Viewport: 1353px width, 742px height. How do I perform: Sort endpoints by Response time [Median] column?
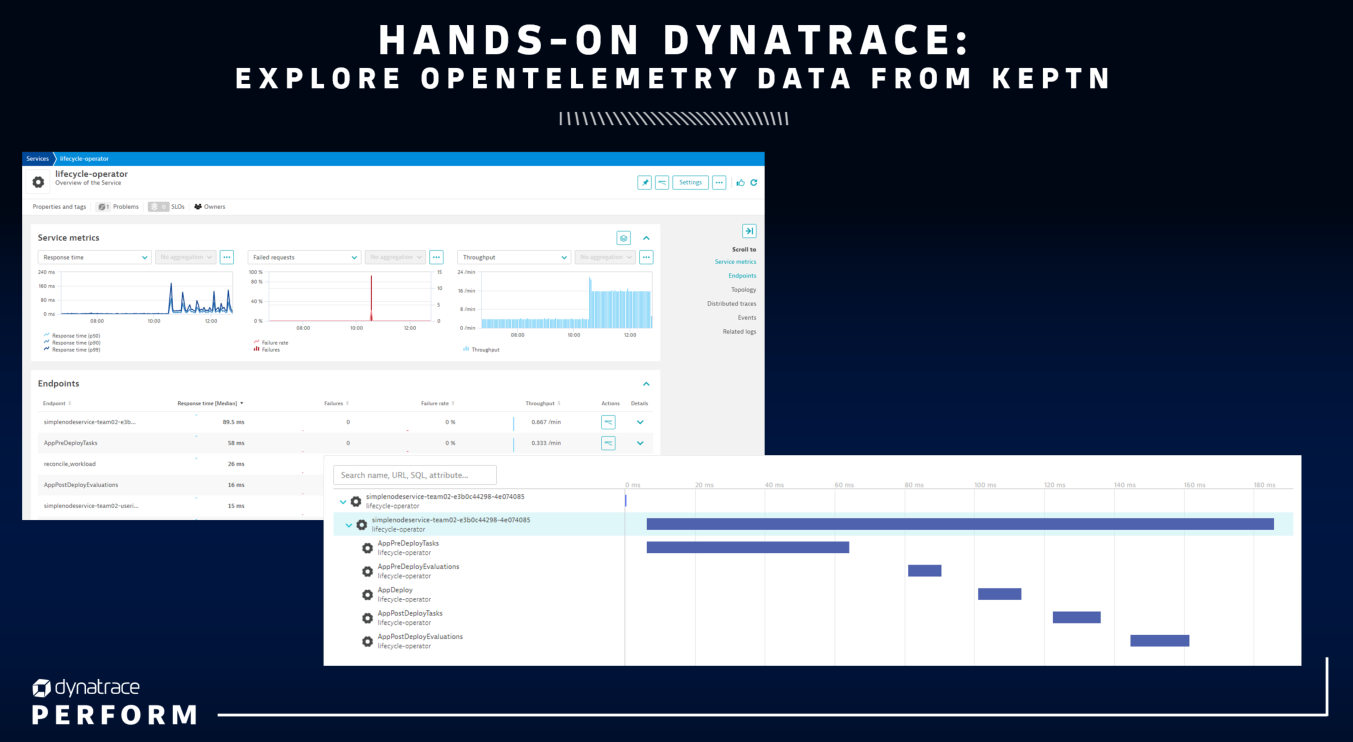pos(210,403)
